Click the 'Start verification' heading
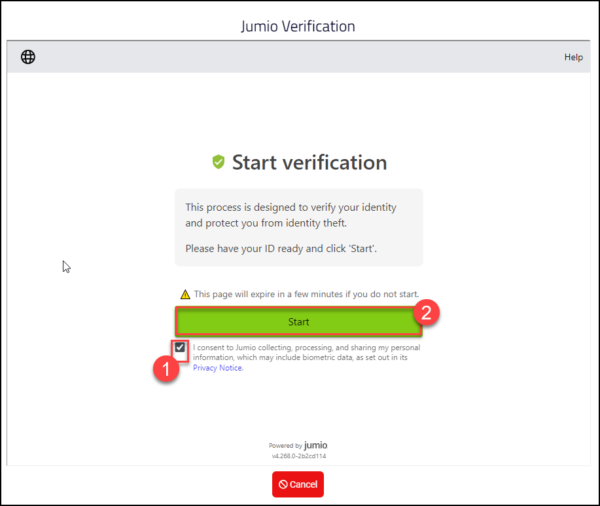 point(309,162)
